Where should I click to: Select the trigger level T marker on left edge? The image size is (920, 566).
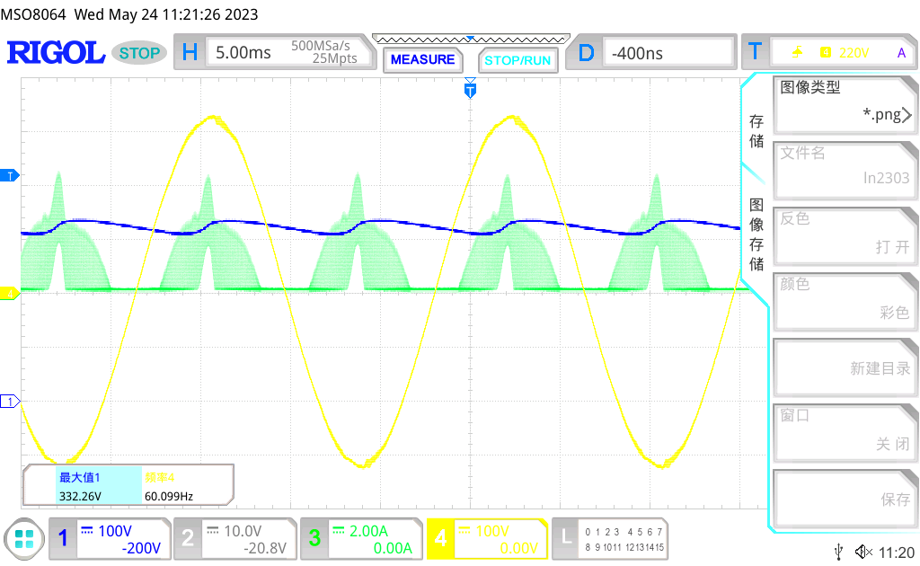11,176
